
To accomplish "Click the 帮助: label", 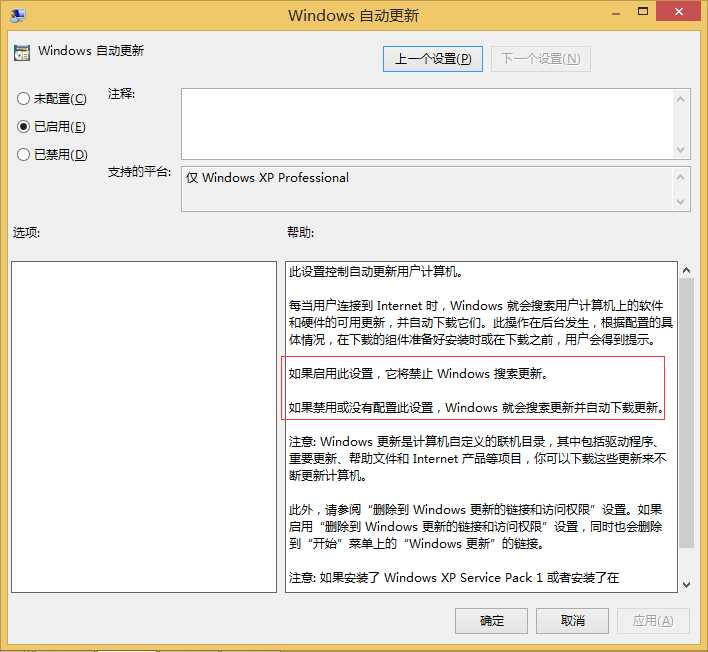I will tap(300, 233).
